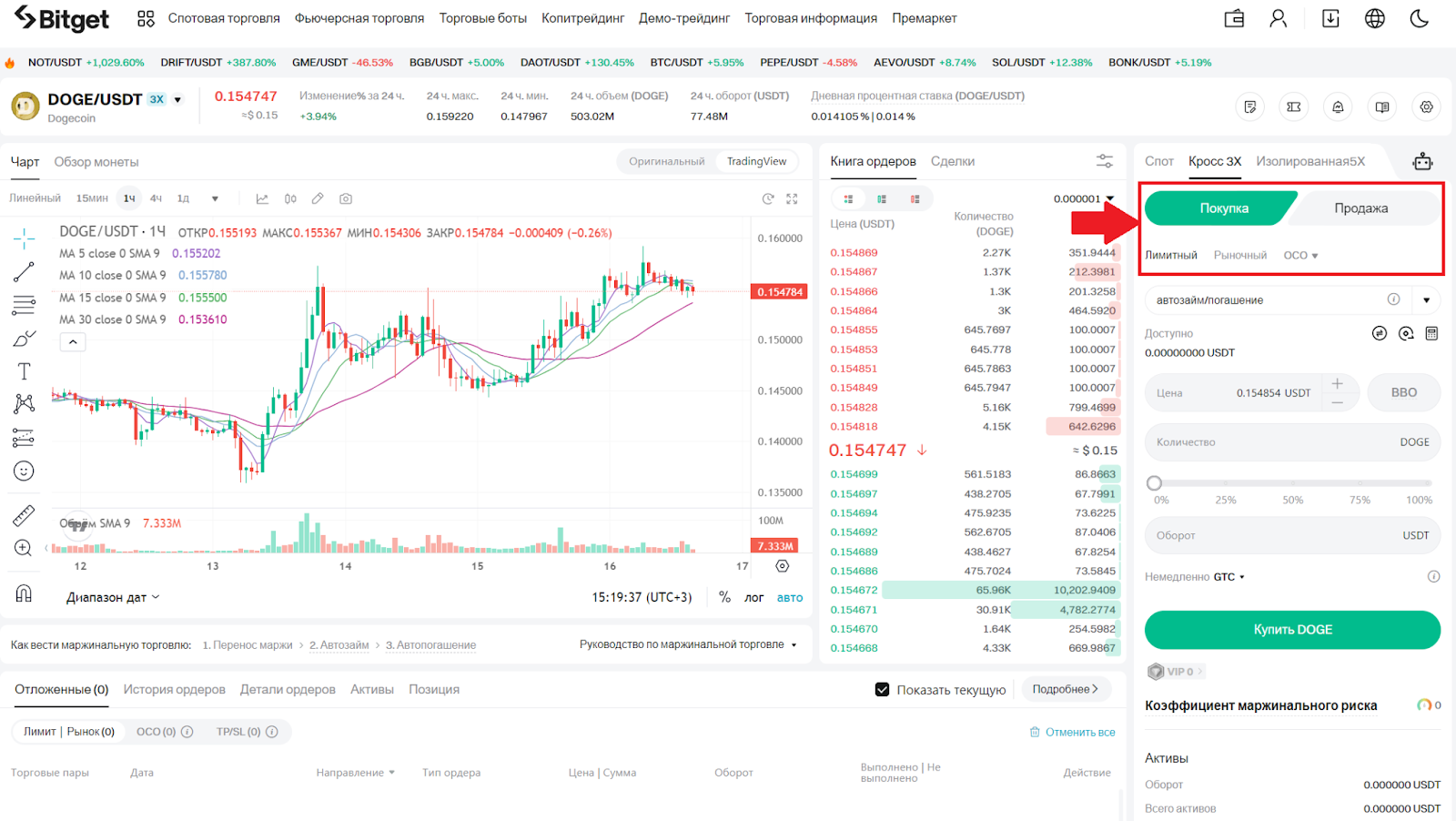Increase price with plus stepper
Screen dimensions: 1456x821
(x=1338, y=383)
